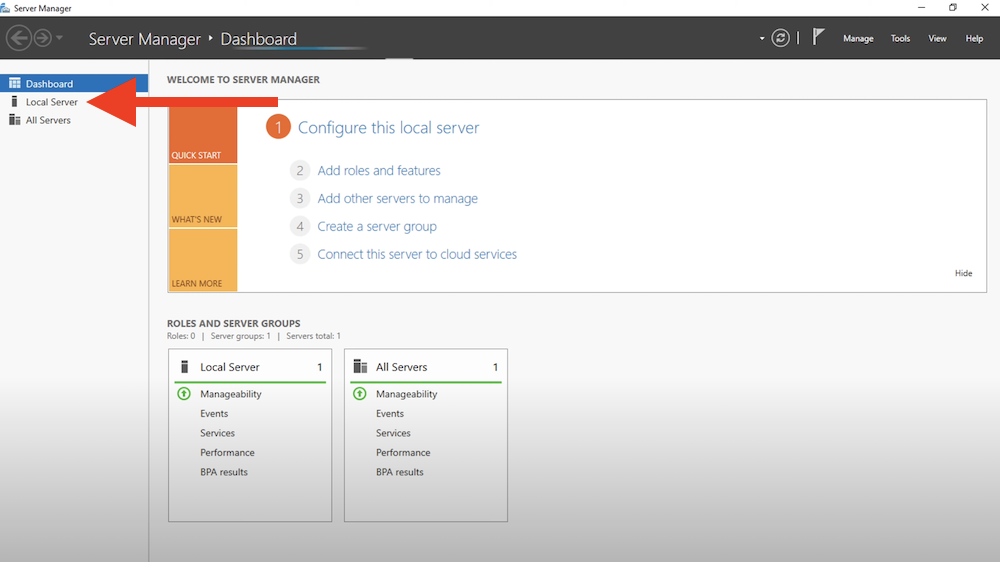Open dropdown arrow left of refresh icon

point(761,39)
